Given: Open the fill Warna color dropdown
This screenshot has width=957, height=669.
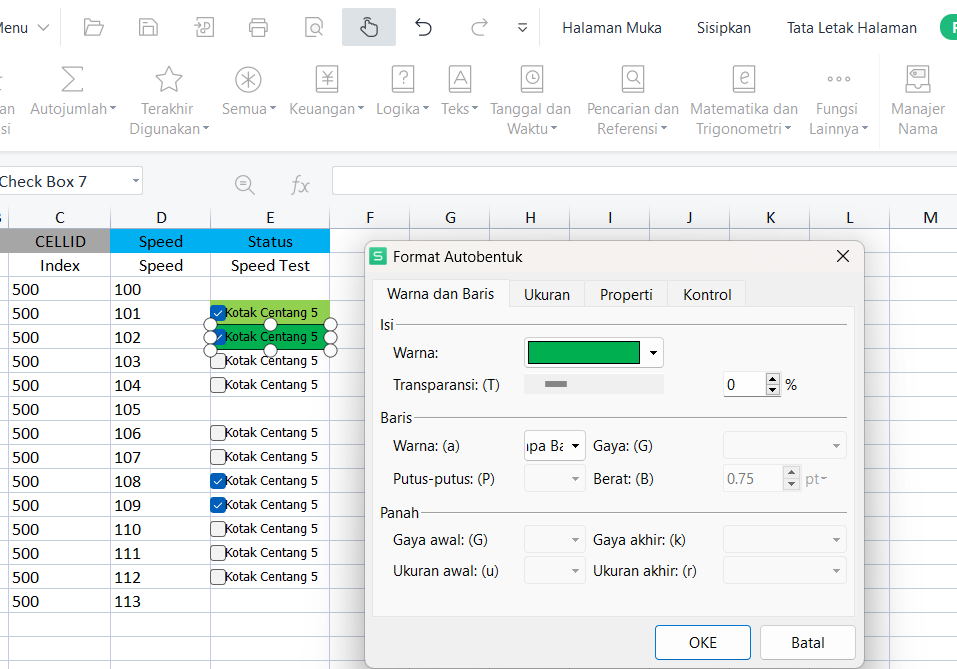Looking at the screenshot, I should coord(652,352).
